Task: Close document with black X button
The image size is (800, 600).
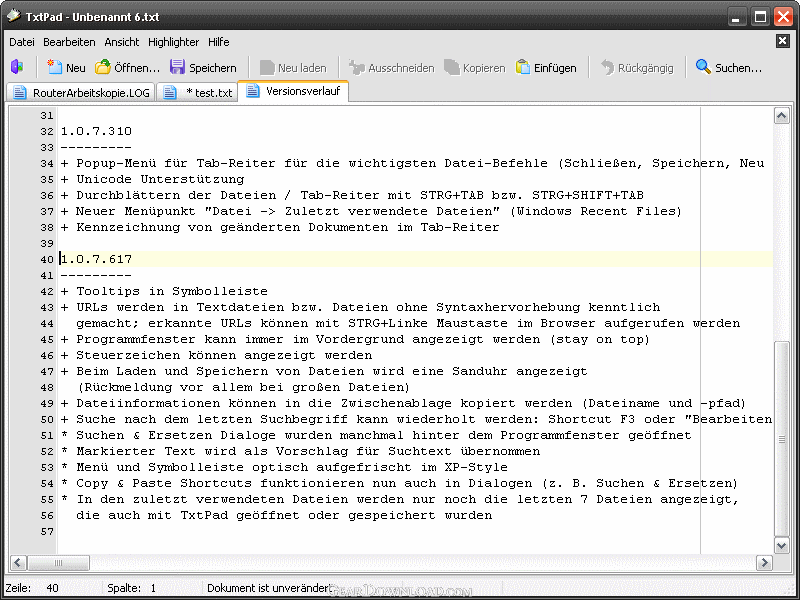Action: 782,41
